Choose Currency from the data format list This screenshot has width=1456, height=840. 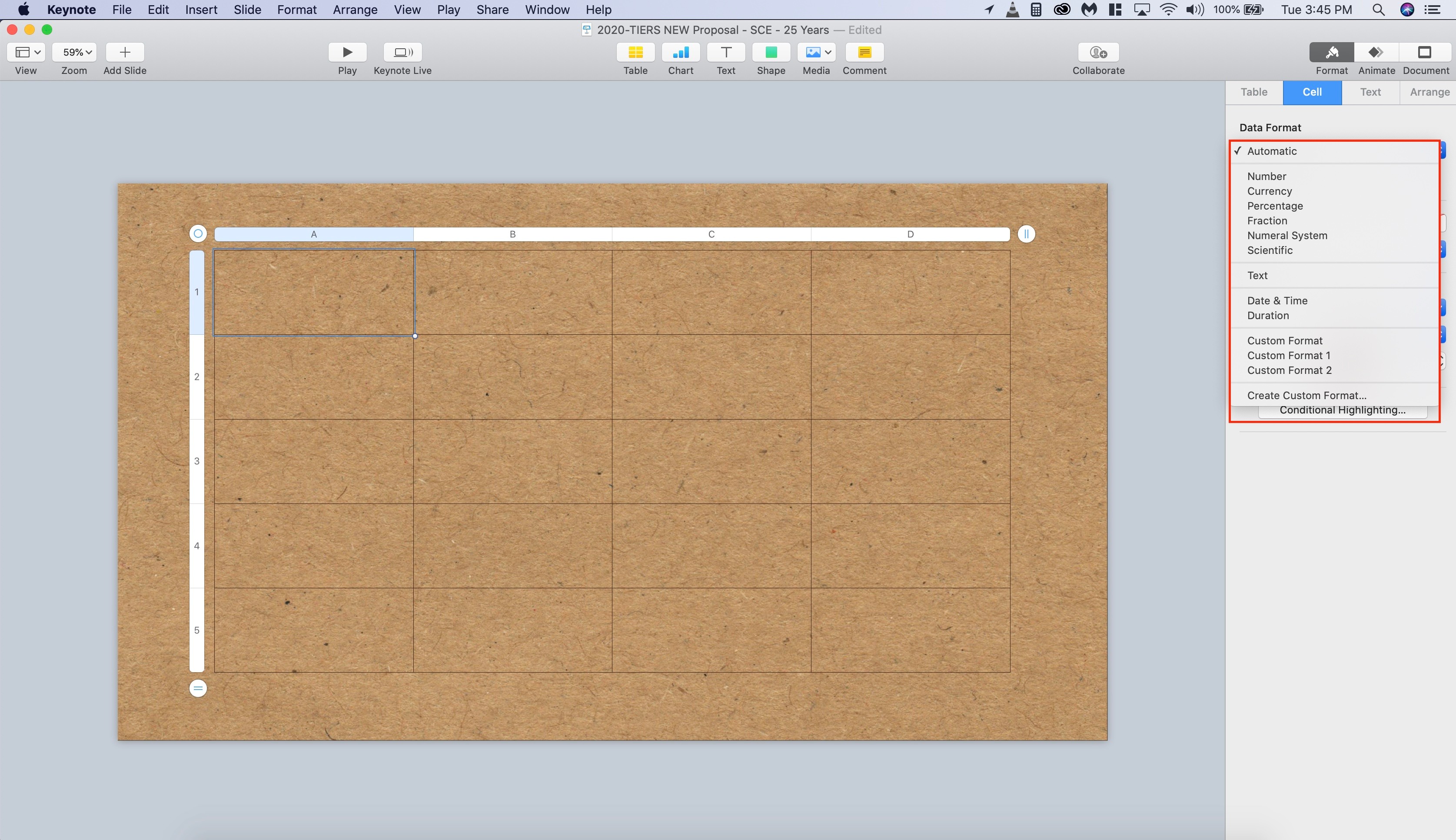click(x=1269, y=191)
